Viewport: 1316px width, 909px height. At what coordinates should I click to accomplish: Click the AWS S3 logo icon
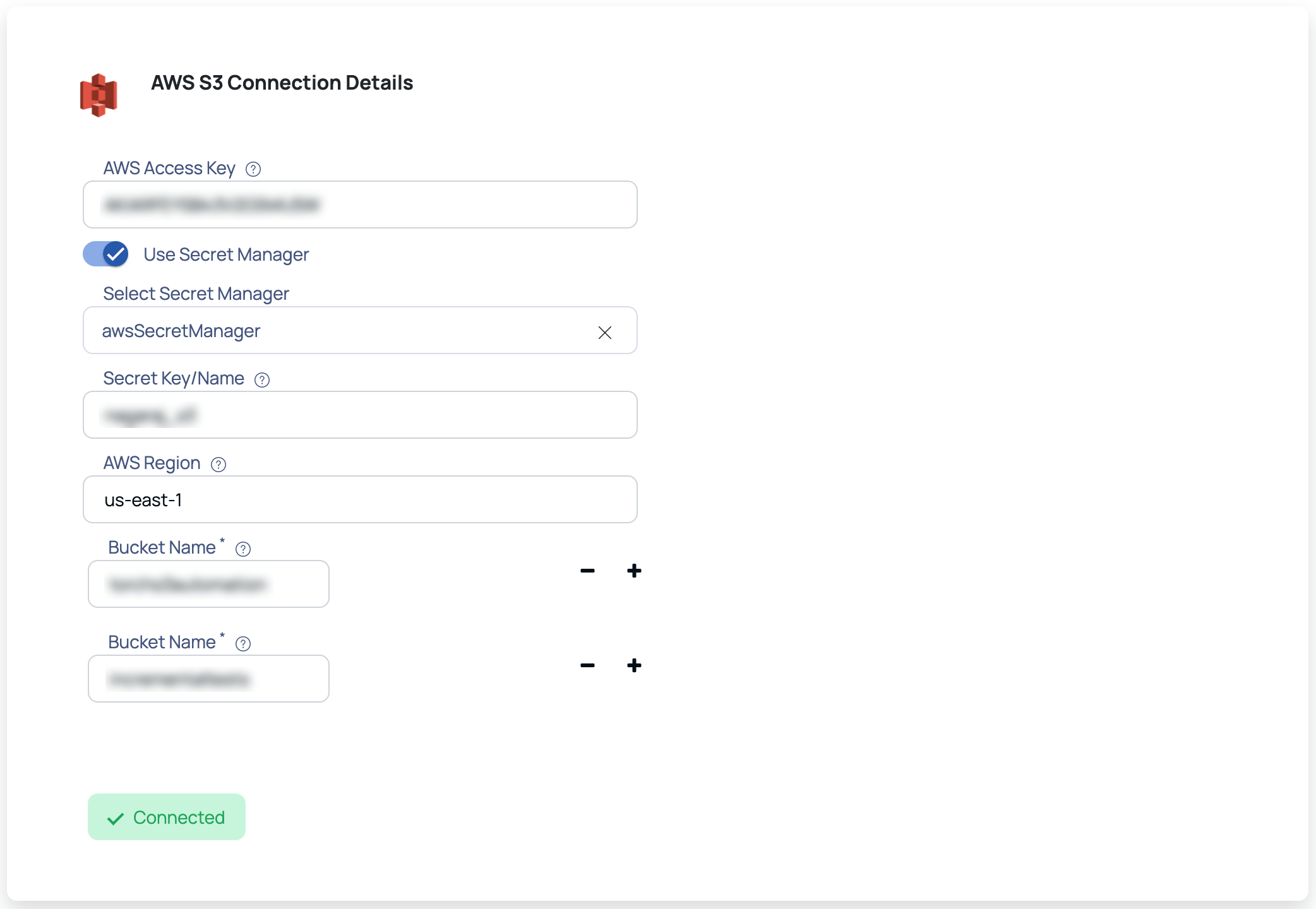coord(99,95)
